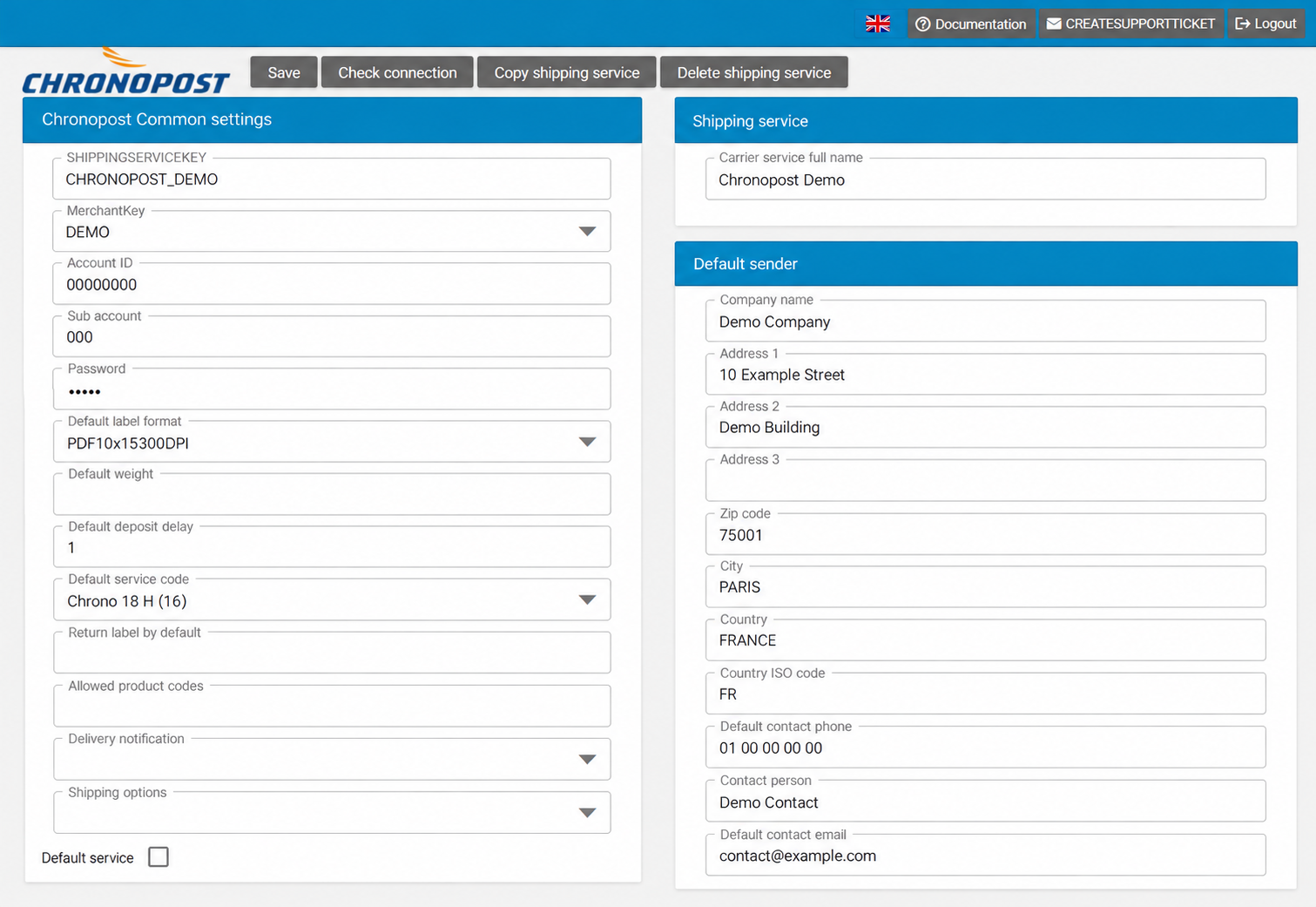Focus the Default contact phone field

(x=985, y=748)
